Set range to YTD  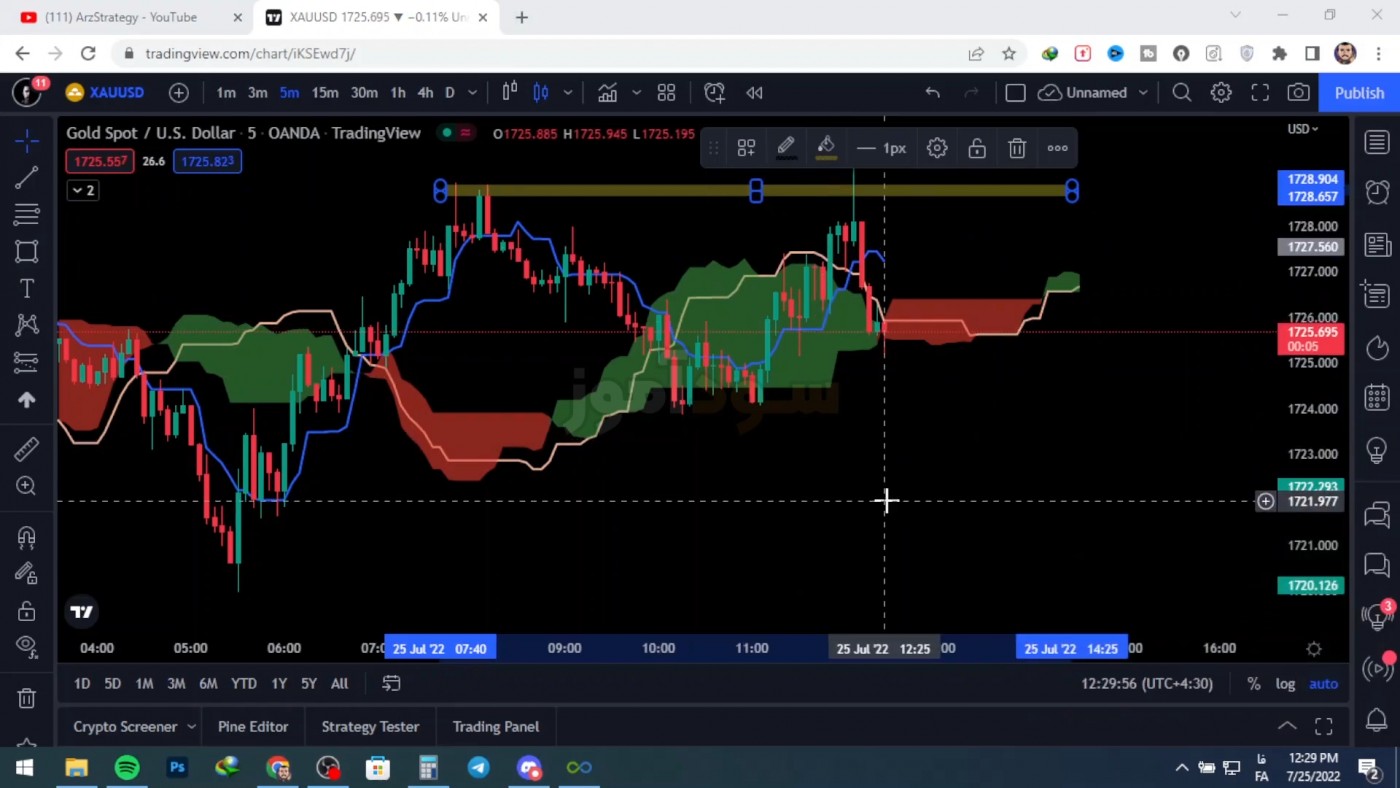[x=244, y=683]
